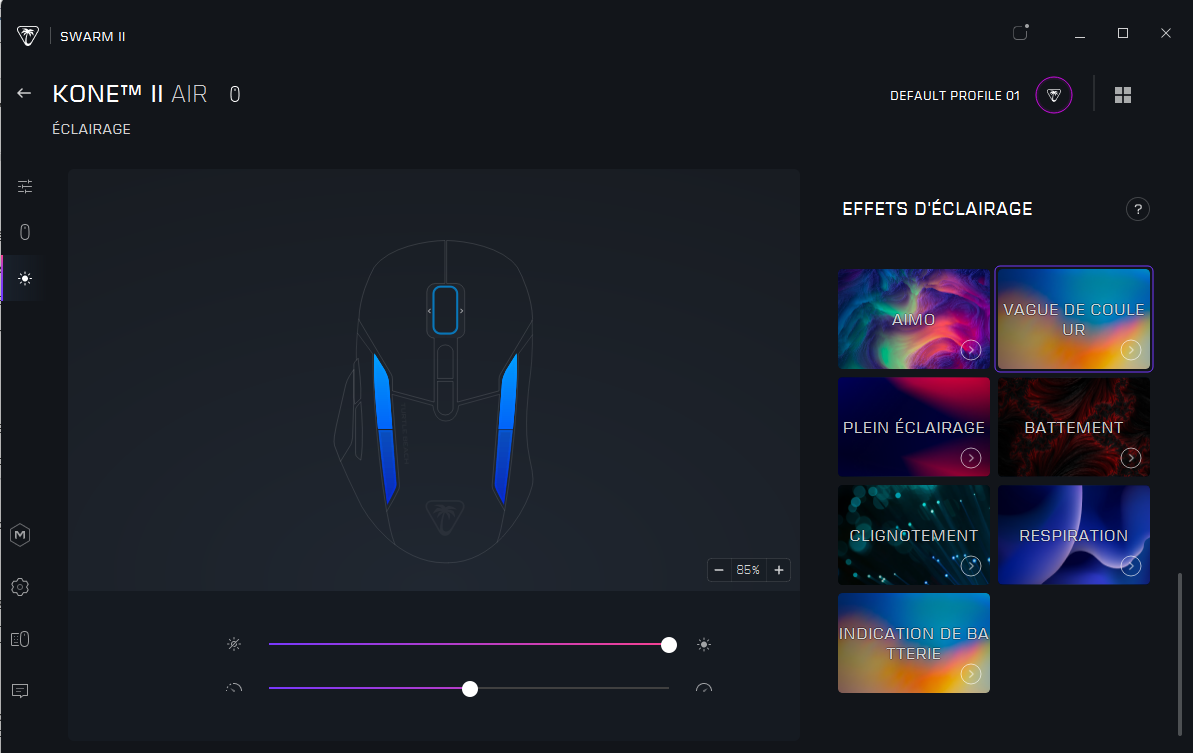The image size is (1193, 753).
Task: Open the grid view icon top right
Action: click(x=1123, y=94)
